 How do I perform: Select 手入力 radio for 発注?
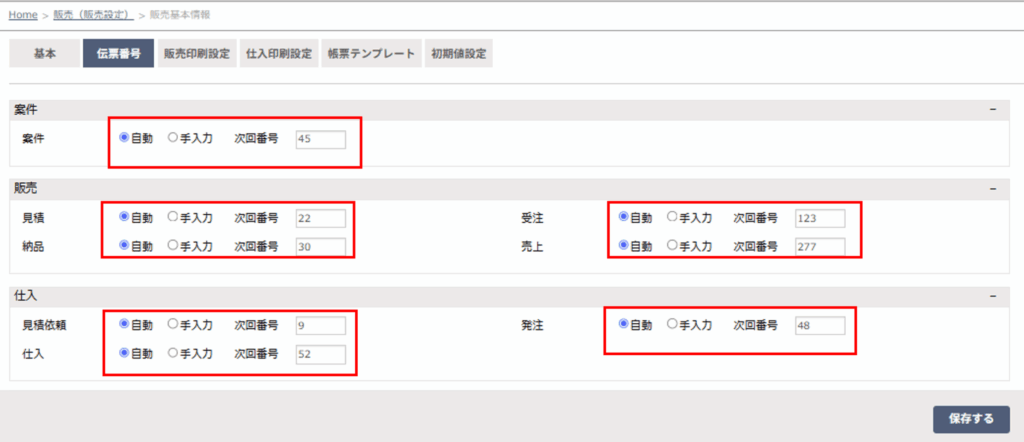click(x=671, y=324)
